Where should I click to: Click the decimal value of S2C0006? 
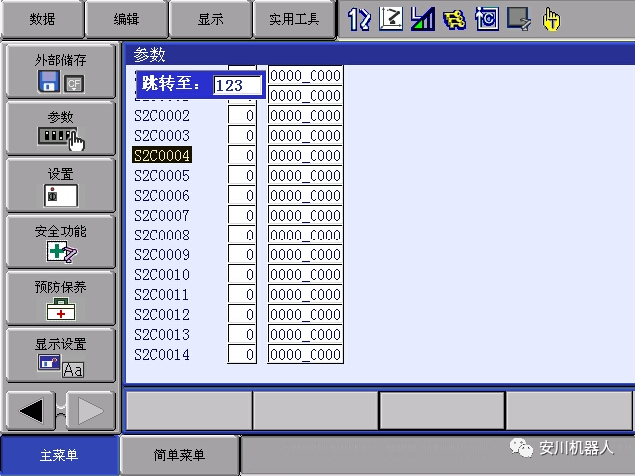click(242, 195)
